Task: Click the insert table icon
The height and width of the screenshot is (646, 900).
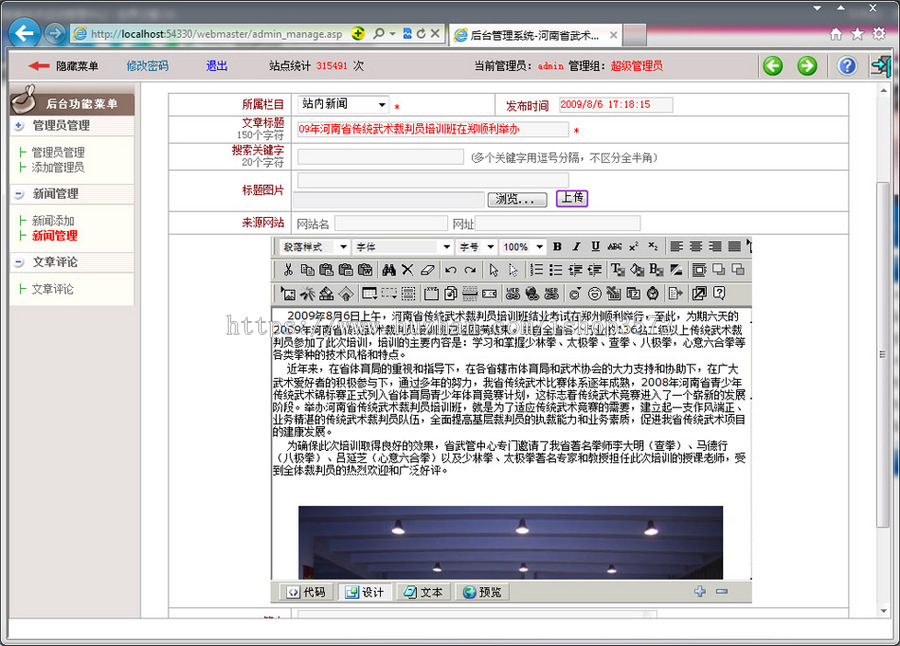Action: coord(369,293)
